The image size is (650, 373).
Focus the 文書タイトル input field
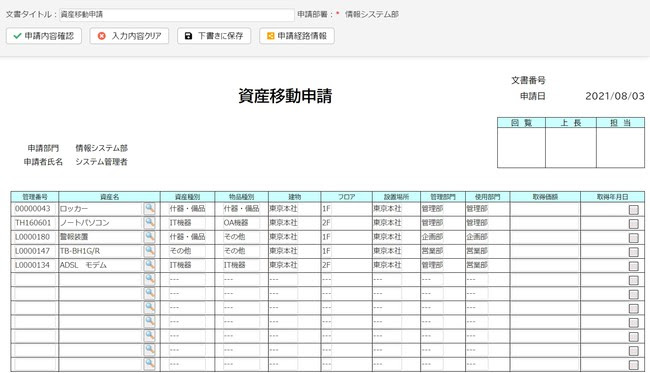pos(177,15)
